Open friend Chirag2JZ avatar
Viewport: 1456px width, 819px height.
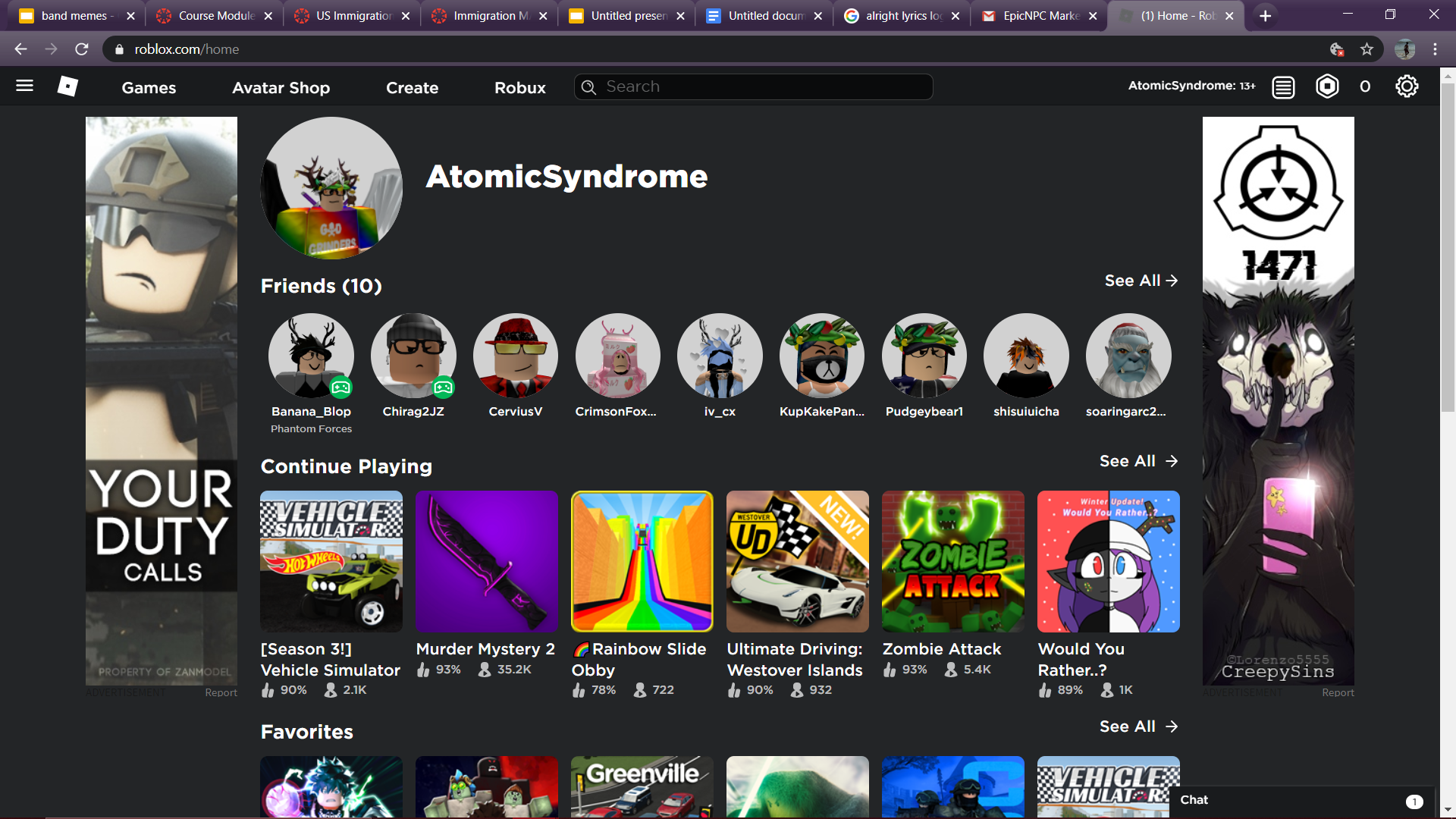(x=413, y=356)
